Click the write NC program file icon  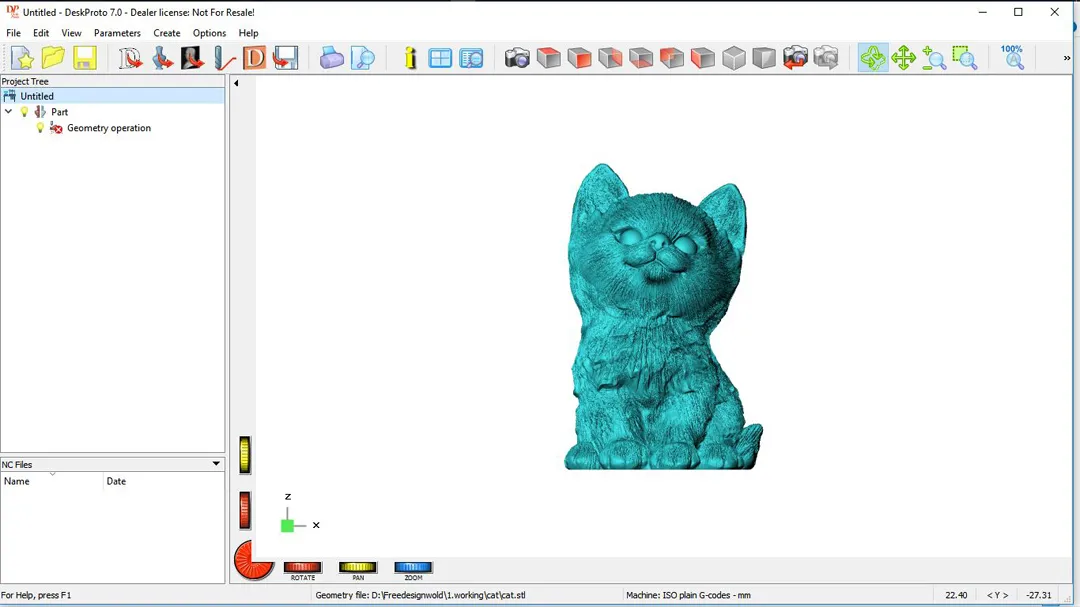[x=285, y=58]
